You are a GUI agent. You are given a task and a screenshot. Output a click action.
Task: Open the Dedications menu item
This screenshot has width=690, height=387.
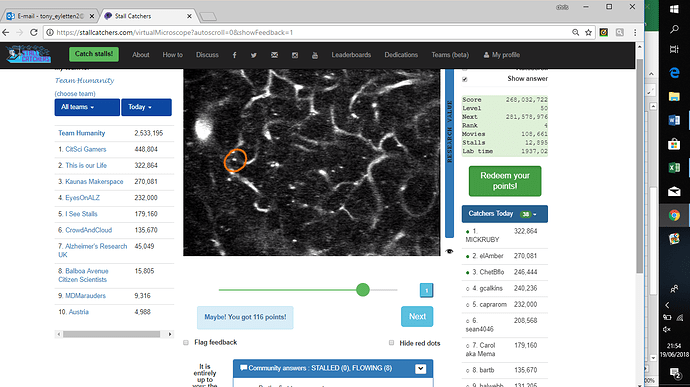(x=401, y=55)
